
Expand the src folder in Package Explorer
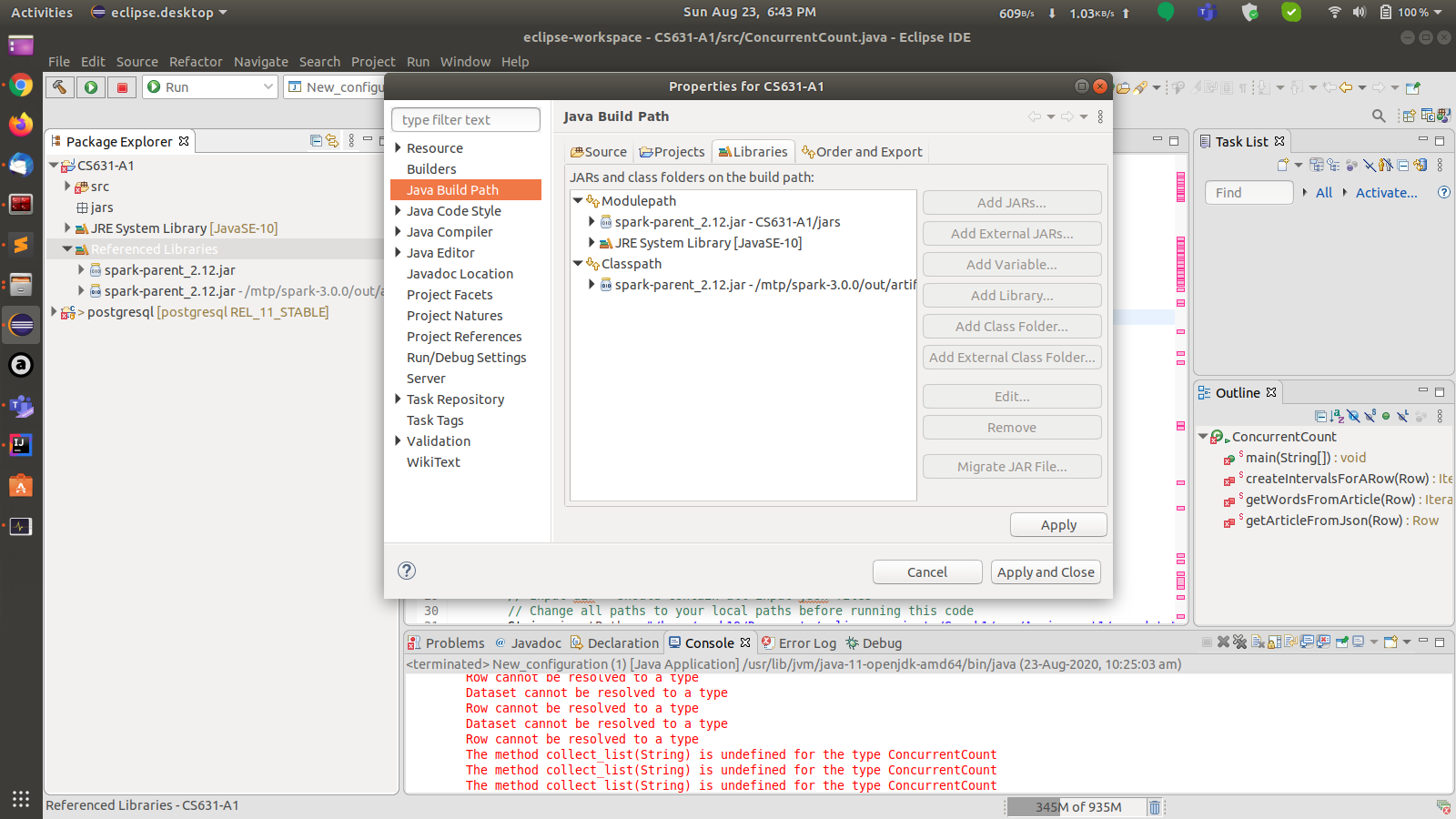coord(67,186)
